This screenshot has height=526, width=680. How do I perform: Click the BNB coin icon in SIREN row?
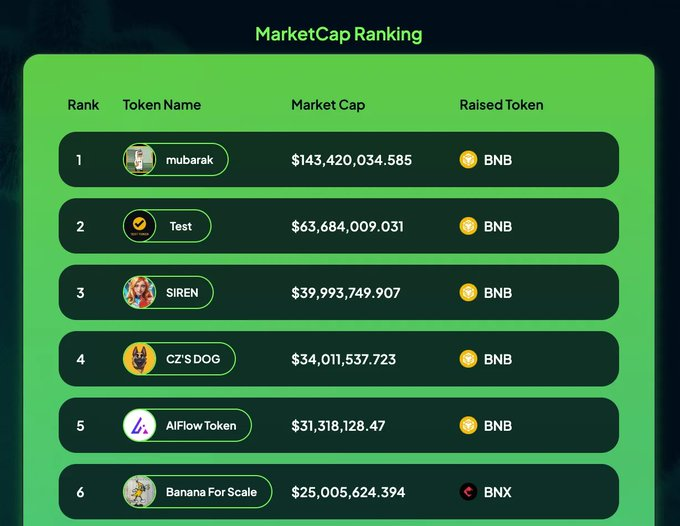point(468,293)
